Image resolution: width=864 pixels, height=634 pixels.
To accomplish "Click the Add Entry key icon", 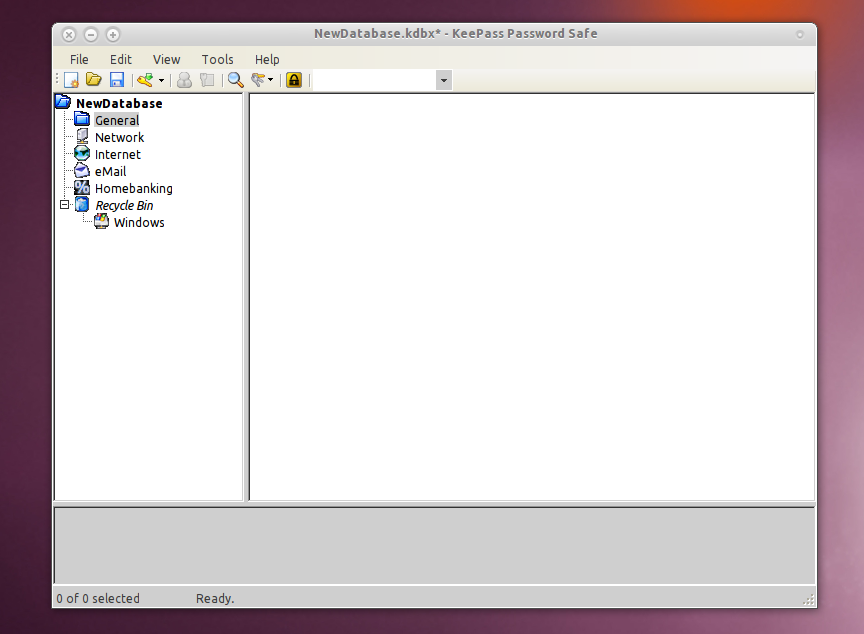I will point(145,80).
